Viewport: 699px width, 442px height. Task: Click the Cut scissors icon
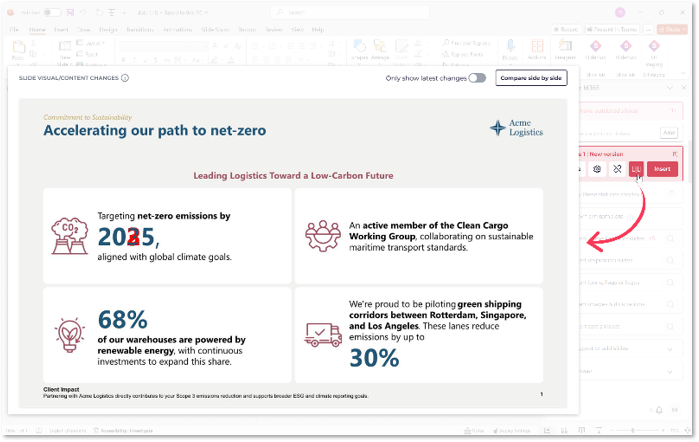point(33,44)
